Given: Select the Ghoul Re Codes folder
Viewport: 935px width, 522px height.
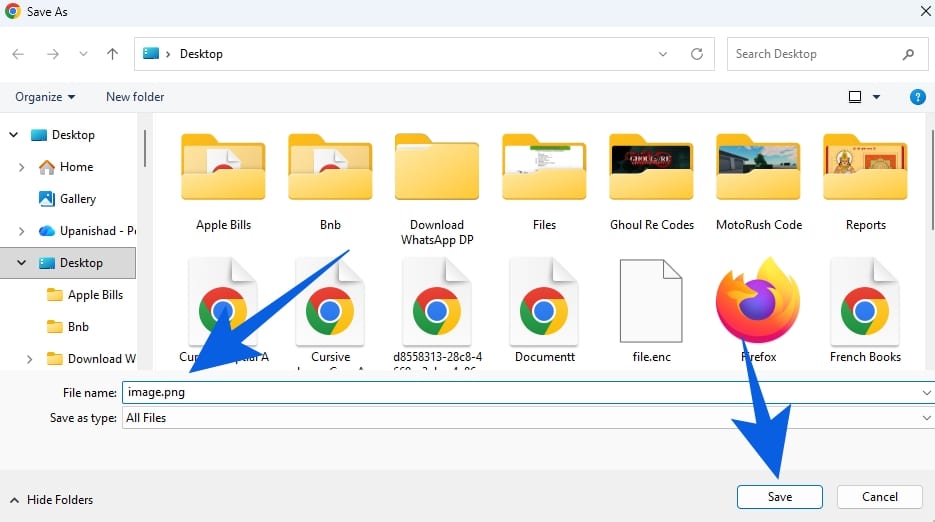Looking at the screenshot, I should [x=651, y=183].
